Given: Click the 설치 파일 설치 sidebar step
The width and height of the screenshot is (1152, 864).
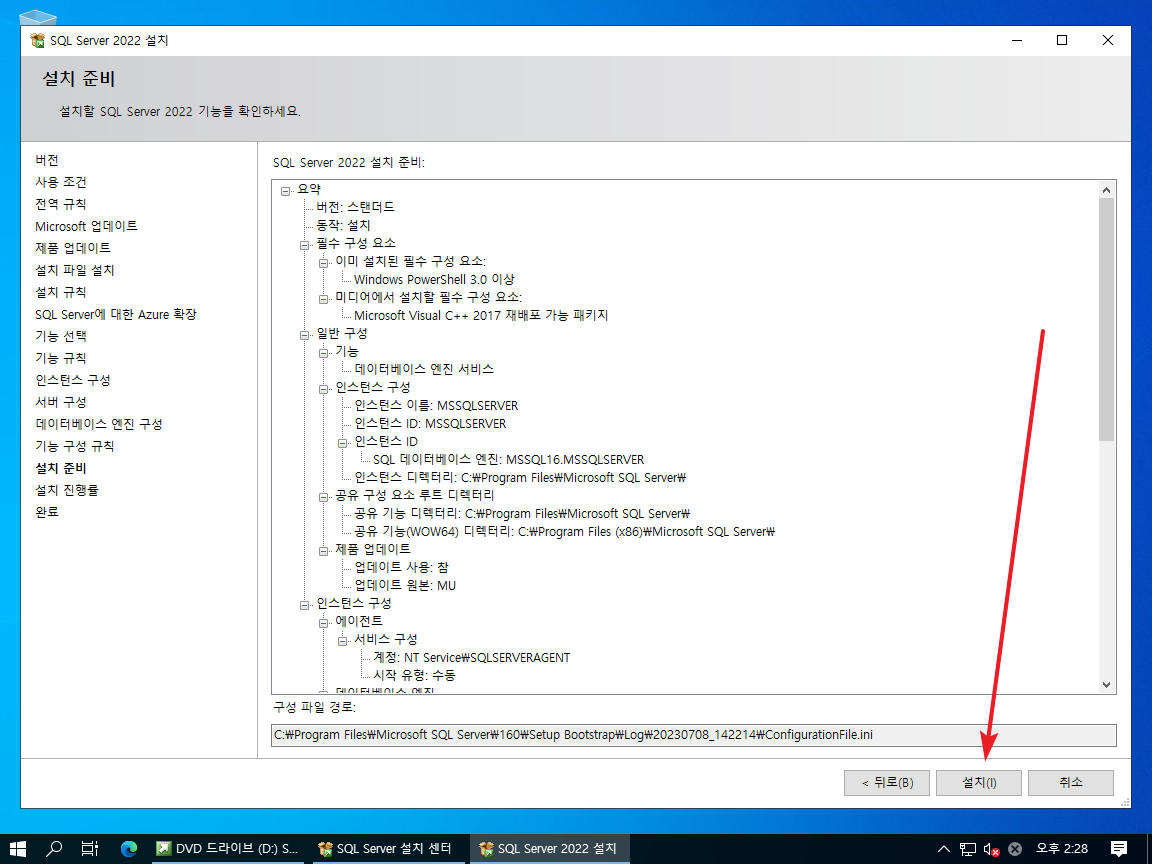Looking at the screenshot, I should point(75,270).
